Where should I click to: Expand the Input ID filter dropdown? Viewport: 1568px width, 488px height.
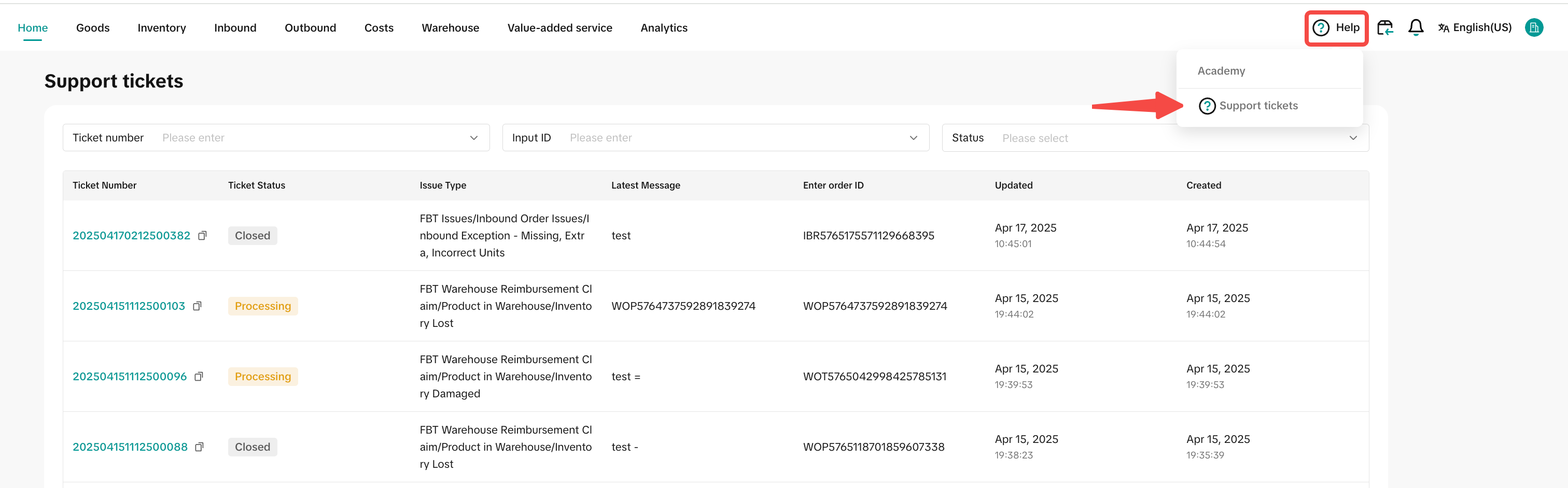[x=913, y=138]
